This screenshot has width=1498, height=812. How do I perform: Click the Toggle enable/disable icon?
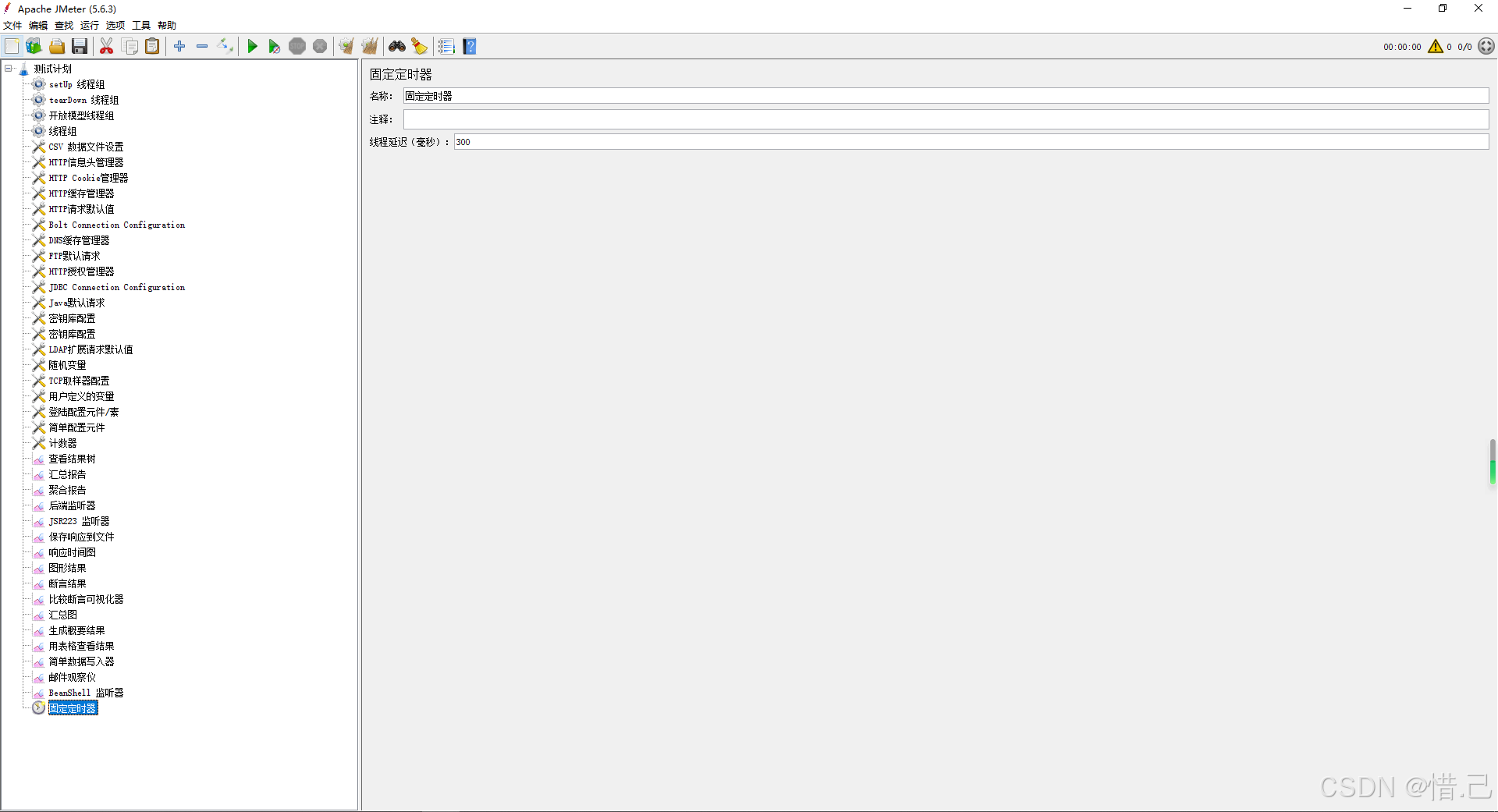coord(225,47)
